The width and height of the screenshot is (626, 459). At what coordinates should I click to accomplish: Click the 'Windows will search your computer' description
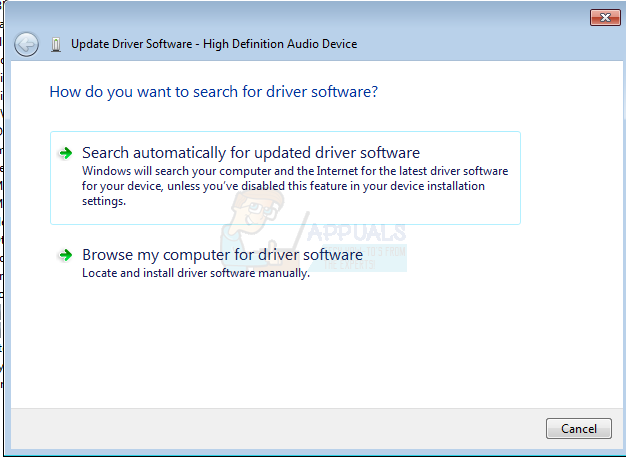pos(295,186)
